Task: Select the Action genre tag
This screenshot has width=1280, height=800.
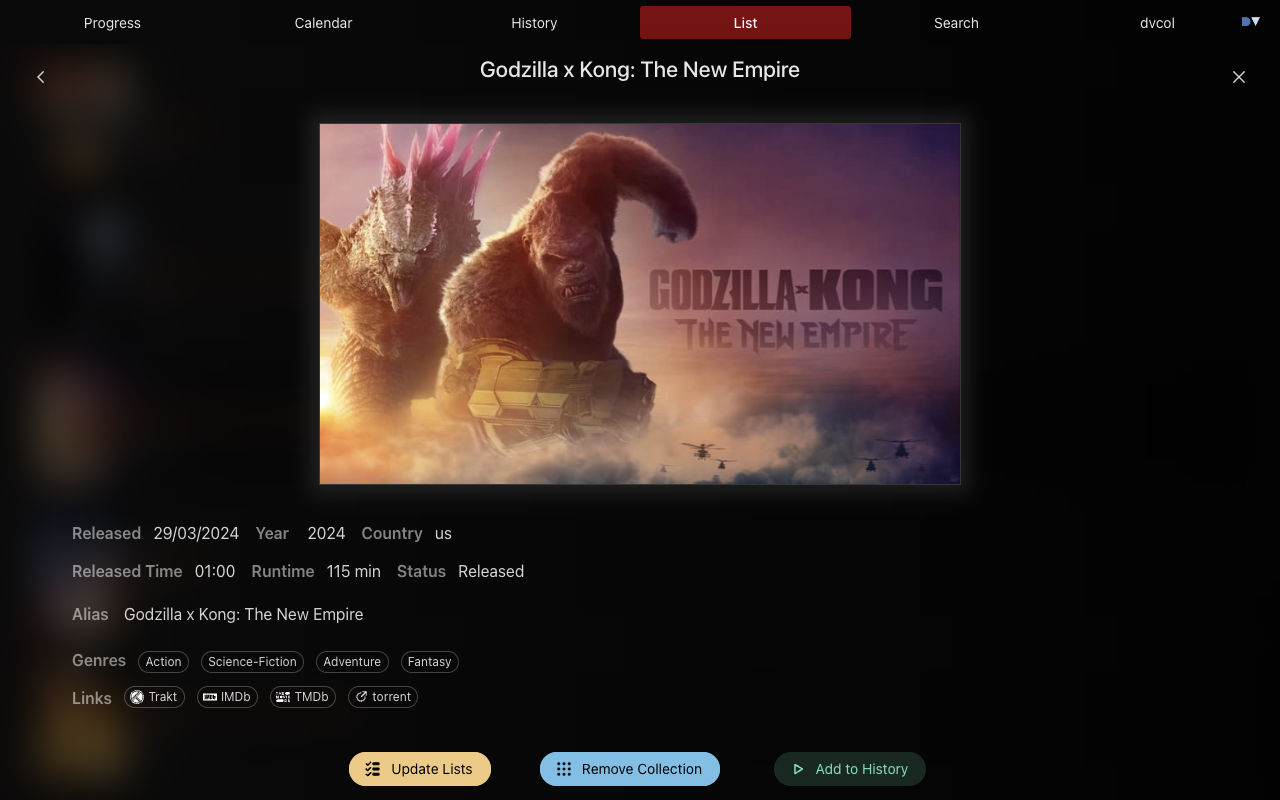Action: click(x=163, y=662)
